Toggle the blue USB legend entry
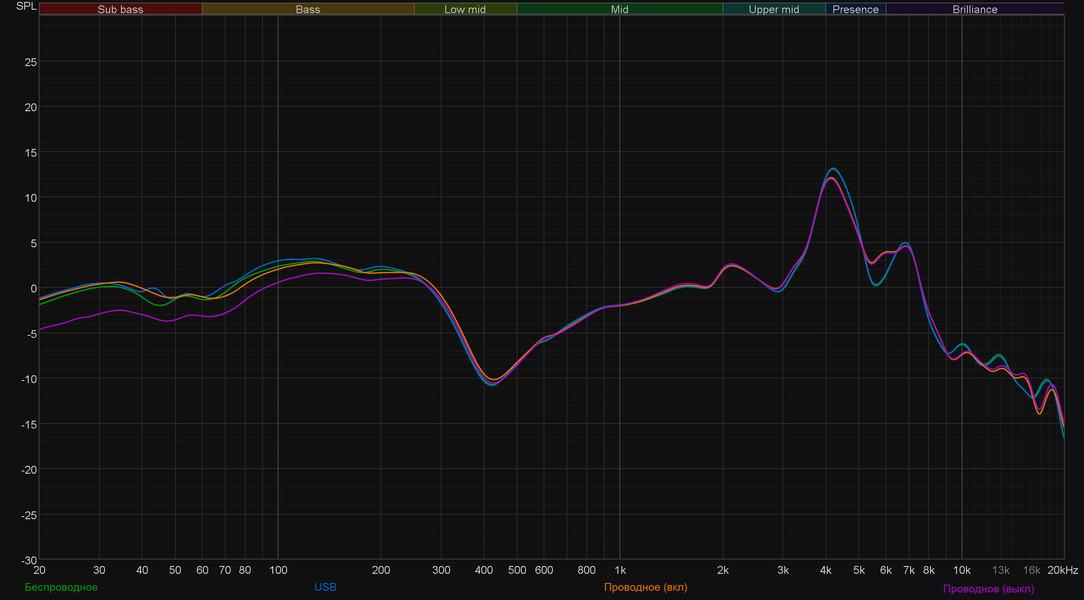Image resolution: width=1084 pixels, height=600 pixels. click(x=325, y=587)
